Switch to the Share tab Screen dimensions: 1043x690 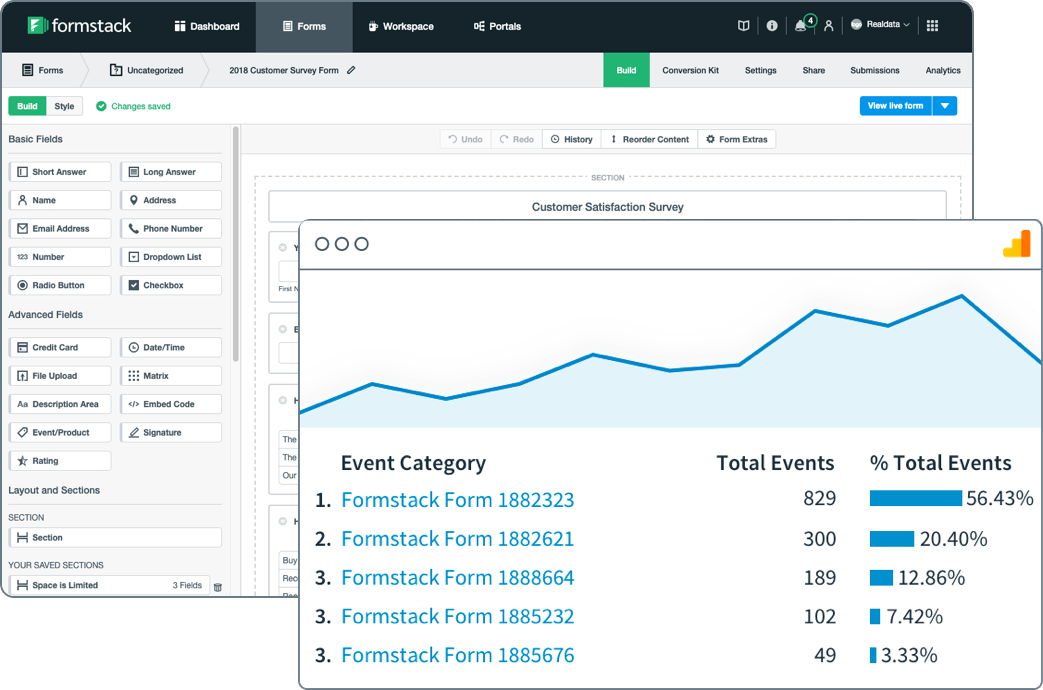[x=814, y=70]
